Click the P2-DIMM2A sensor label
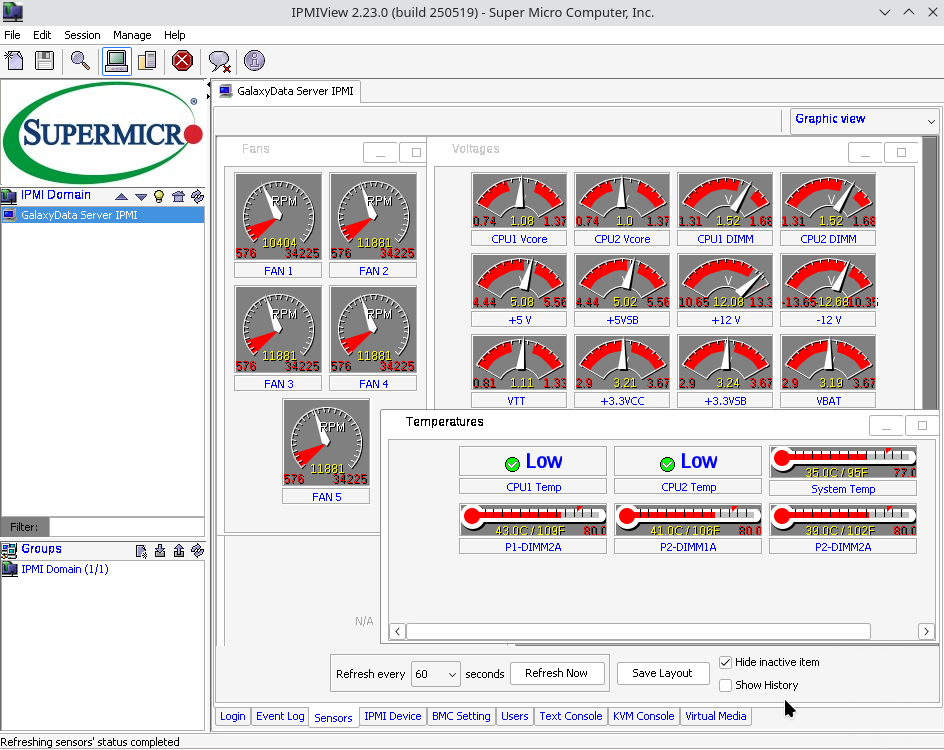Image resolution: width=944 pixels, height=750 pixels. [x=843, y=547]
